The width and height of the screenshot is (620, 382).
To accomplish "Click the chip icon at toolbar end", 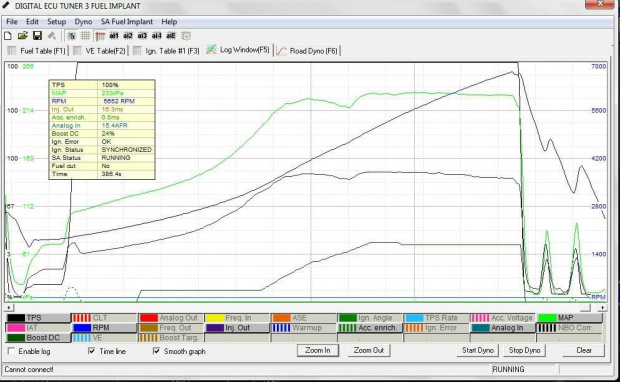I will click(186, 36).
